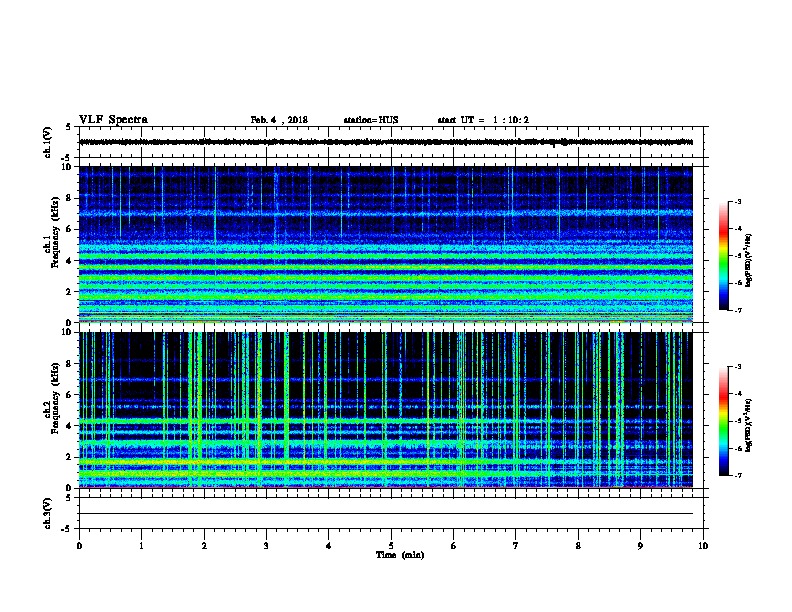This screenshot has height=612, width=792.
Task: Click the "-5" tick of the ch.1(V) axis
Action: (67, 157)
